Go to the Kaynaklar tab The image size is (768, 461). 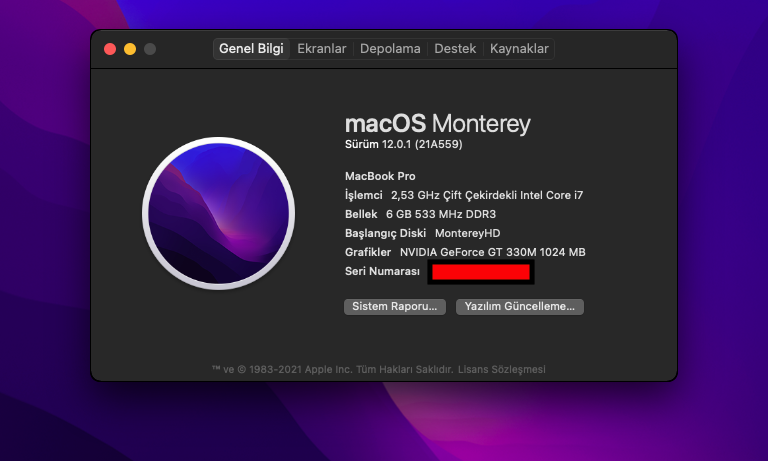tap(519, 49)
